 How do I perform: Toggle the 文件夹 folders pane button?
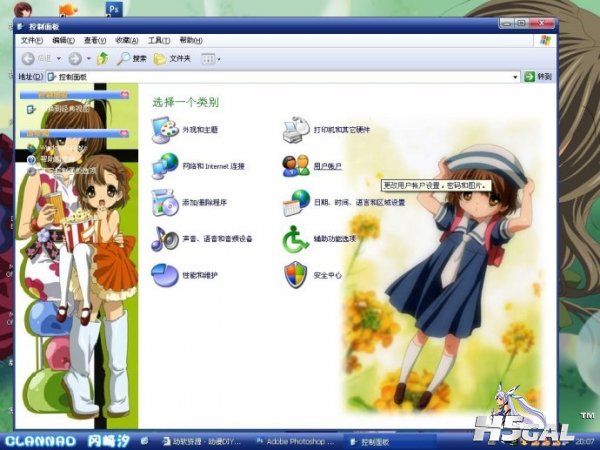tap(172, 59)
